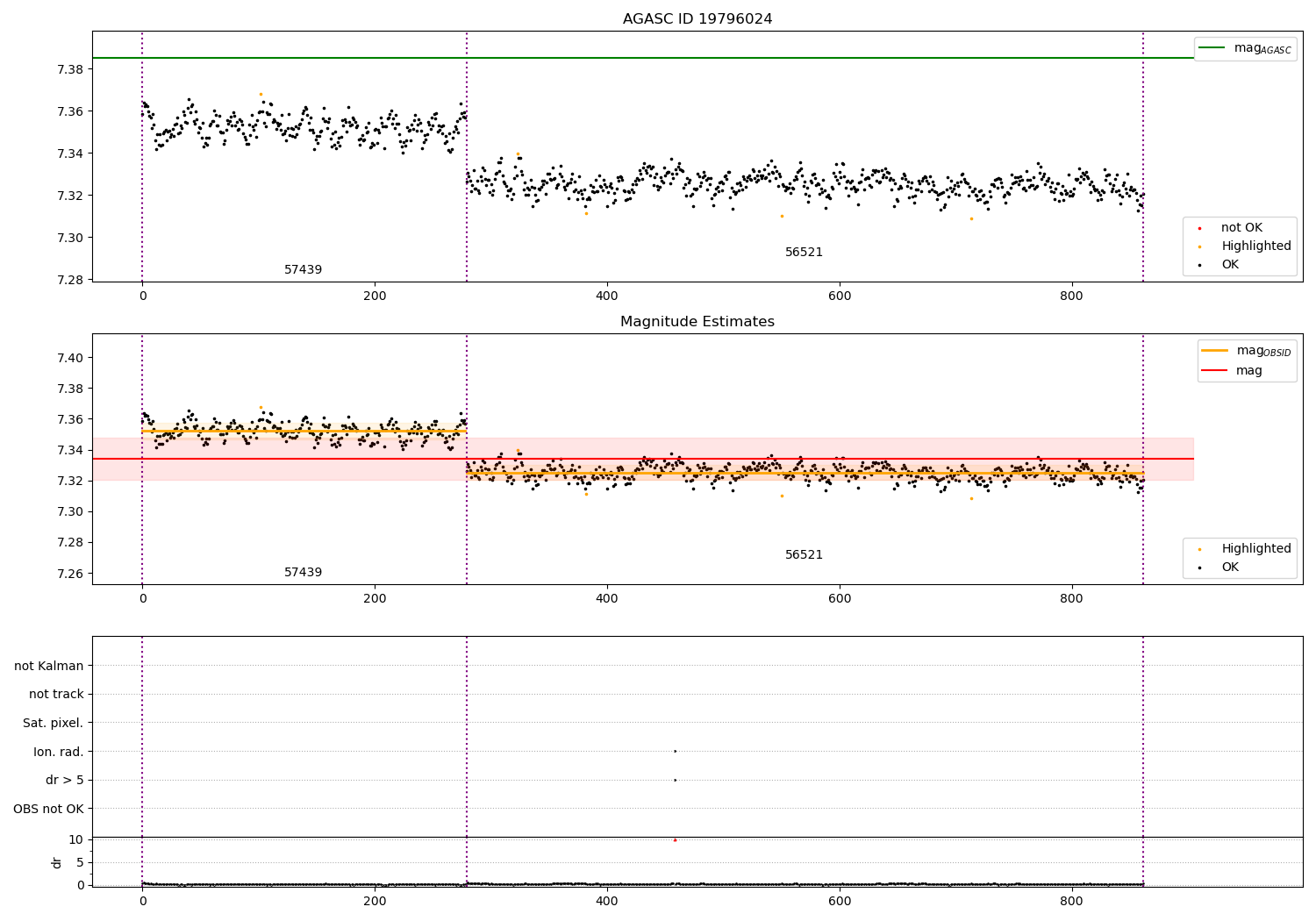Click the 56521 label in the top plot
This screenshot has height=921, width=1316.
pos(804,253)
